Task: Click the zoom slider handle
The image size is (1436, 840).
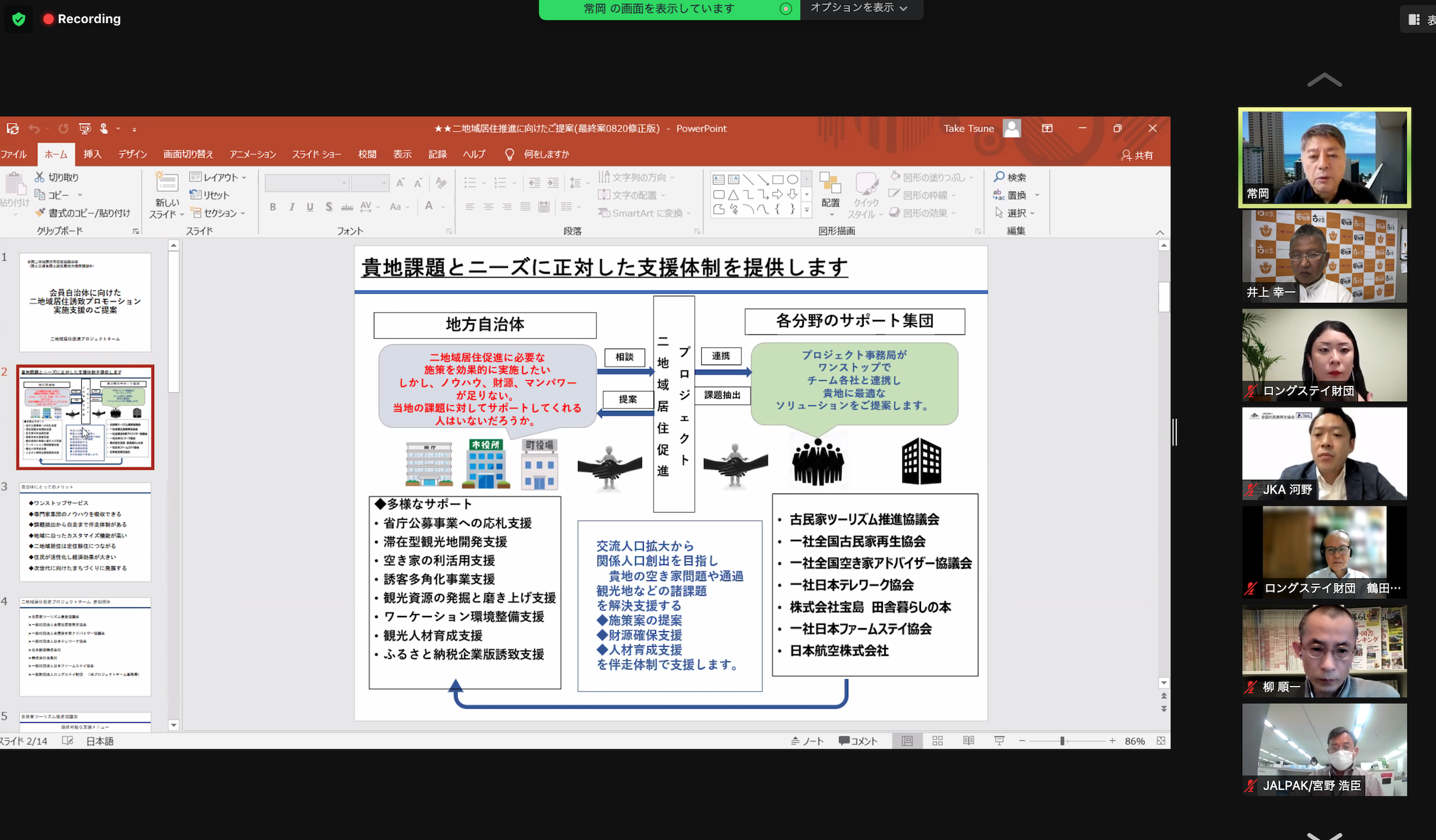Action: (1062, 741)
